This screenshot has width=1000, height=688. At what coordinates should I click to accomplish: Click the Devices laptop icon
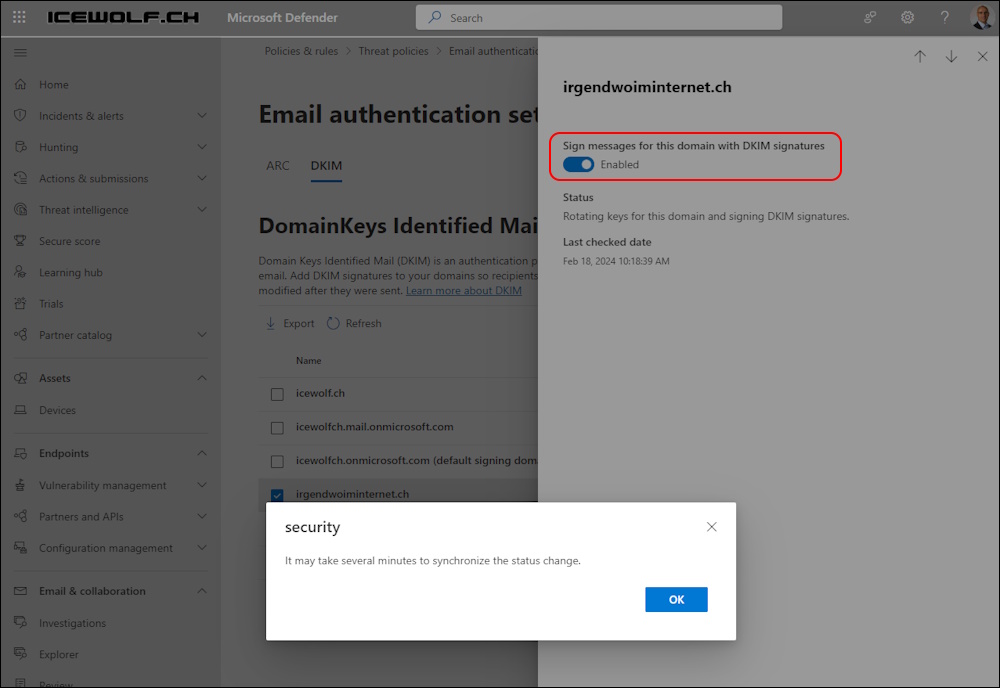coord(20,409)
